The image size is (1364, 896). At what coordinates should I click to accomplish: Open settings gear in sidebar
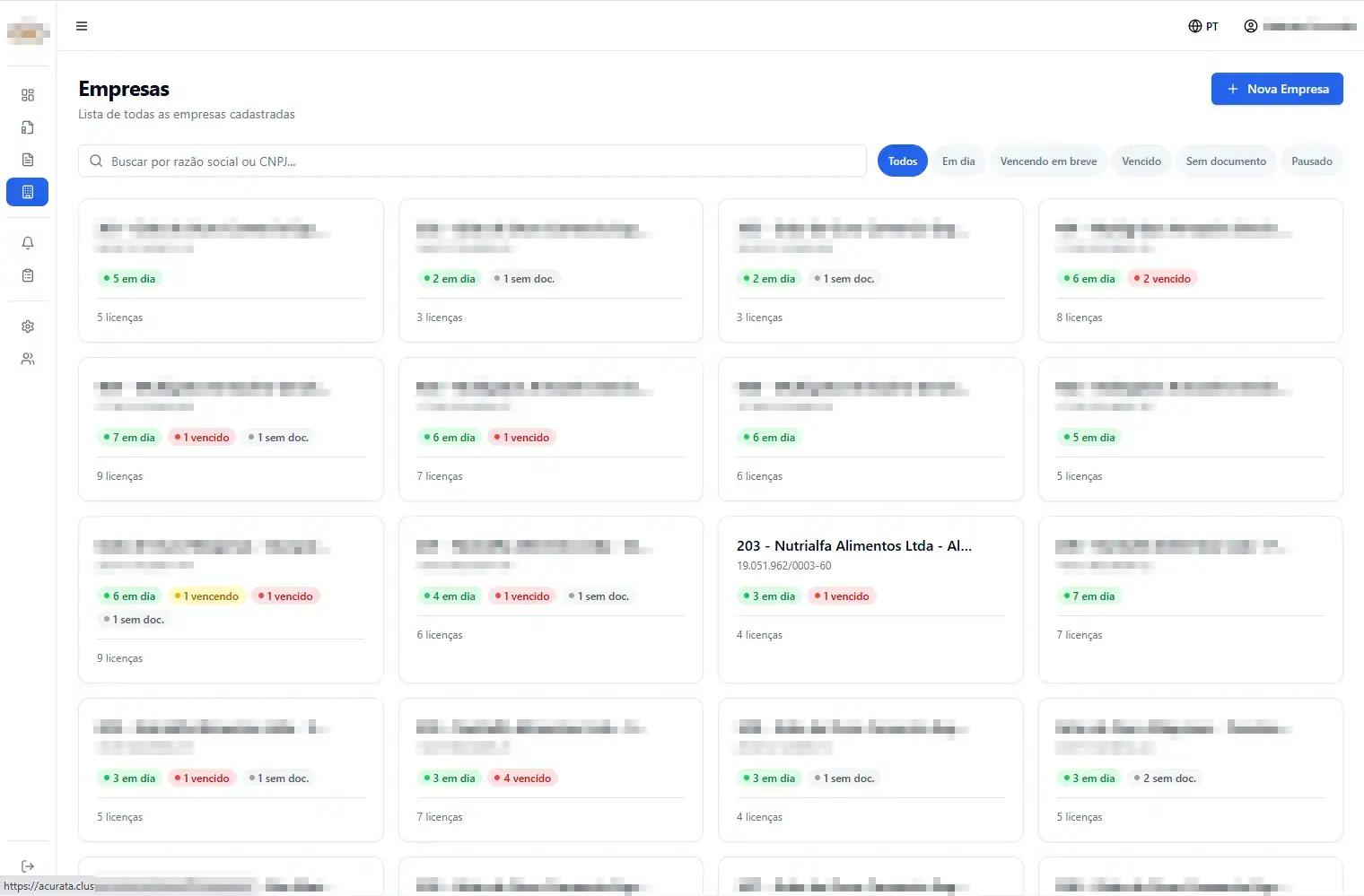(28, 326)
